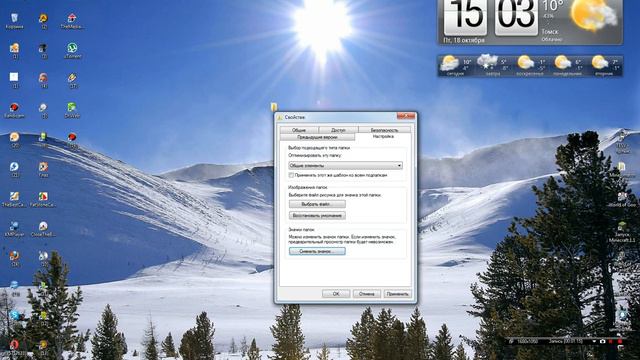Click the hour flip clock digits 15
This screenshot has width=640, height=360.
coord(465,16)
